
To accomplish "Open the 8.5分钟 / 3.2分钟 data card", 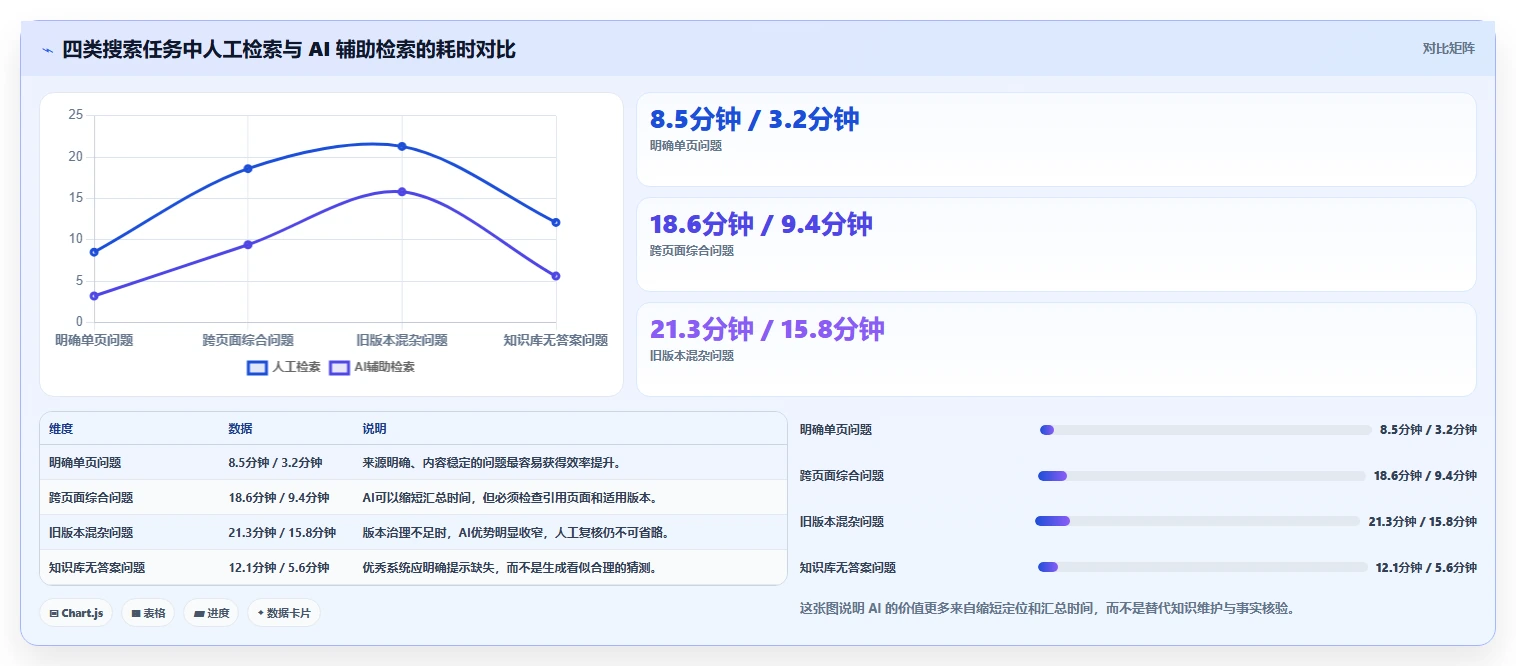I will pyautogui.click(x=1056, y=139).
